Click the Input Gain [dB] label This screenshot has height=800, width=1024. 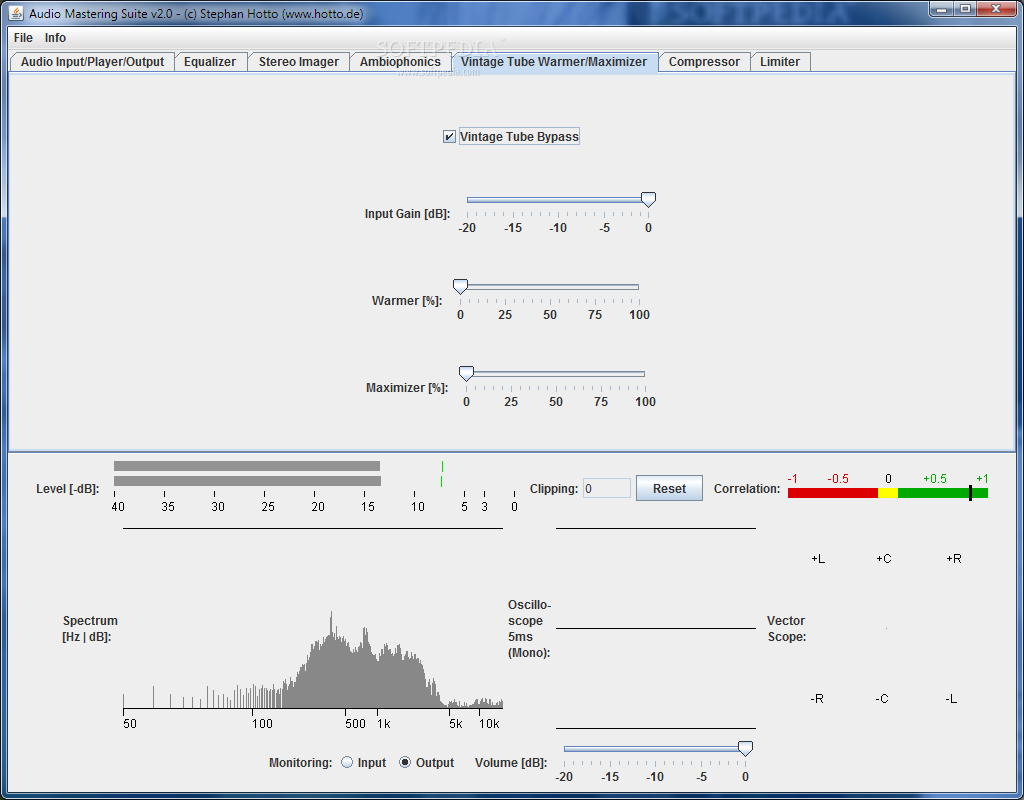pyautogui.click(x=408, y=214)
